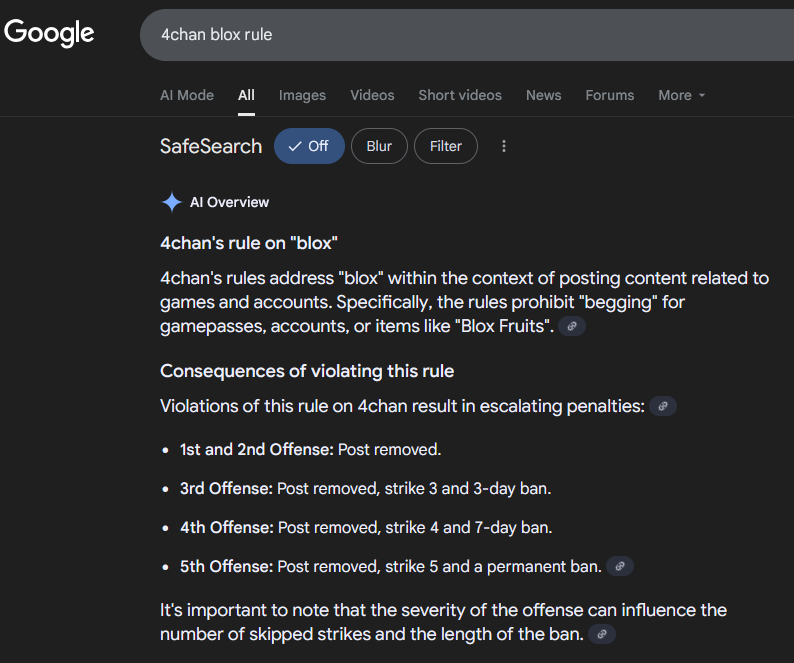Viewport: 794px width, 663px height.
Task: Click the Google logo
Action: click(x=49, y=33)
